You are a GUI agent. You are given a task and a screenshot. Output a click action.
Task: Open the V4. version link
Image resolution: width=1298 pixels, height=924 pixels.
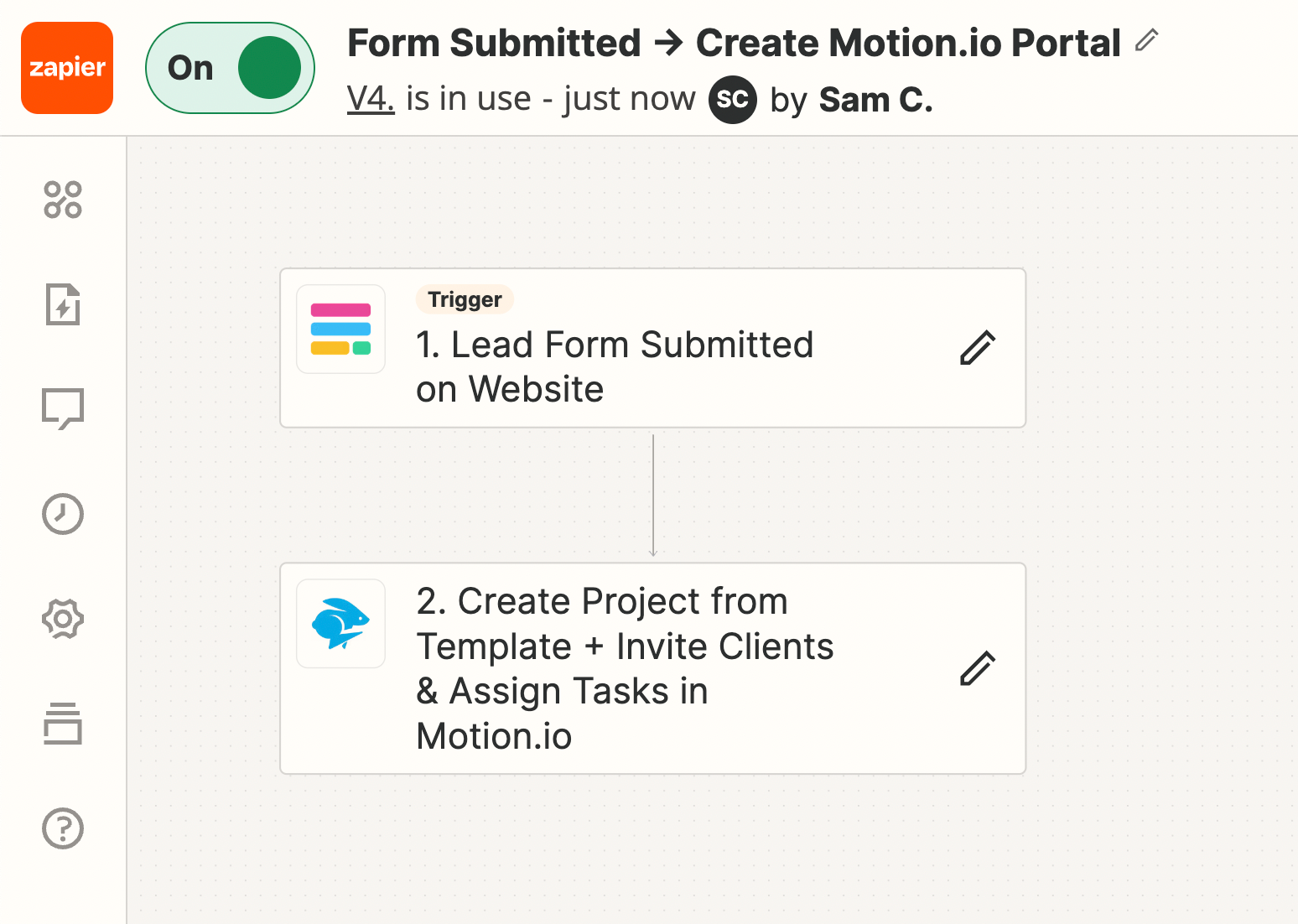click(x=371, y=99)
